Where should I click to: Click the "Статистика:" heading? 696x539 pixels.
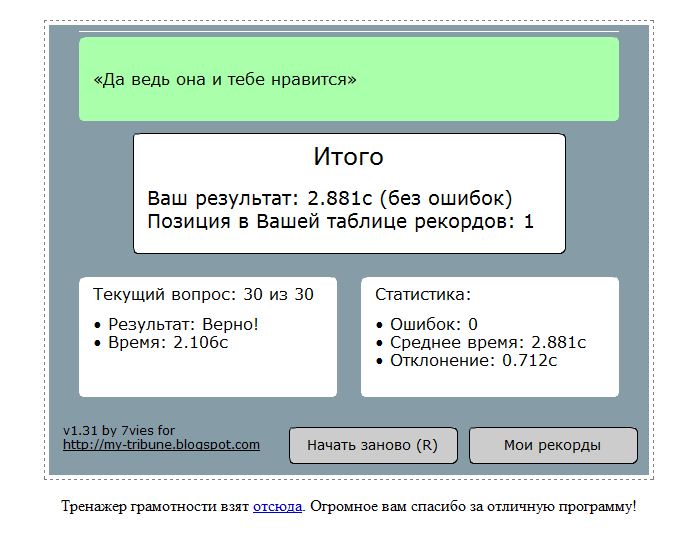click(x=422, y=294)
